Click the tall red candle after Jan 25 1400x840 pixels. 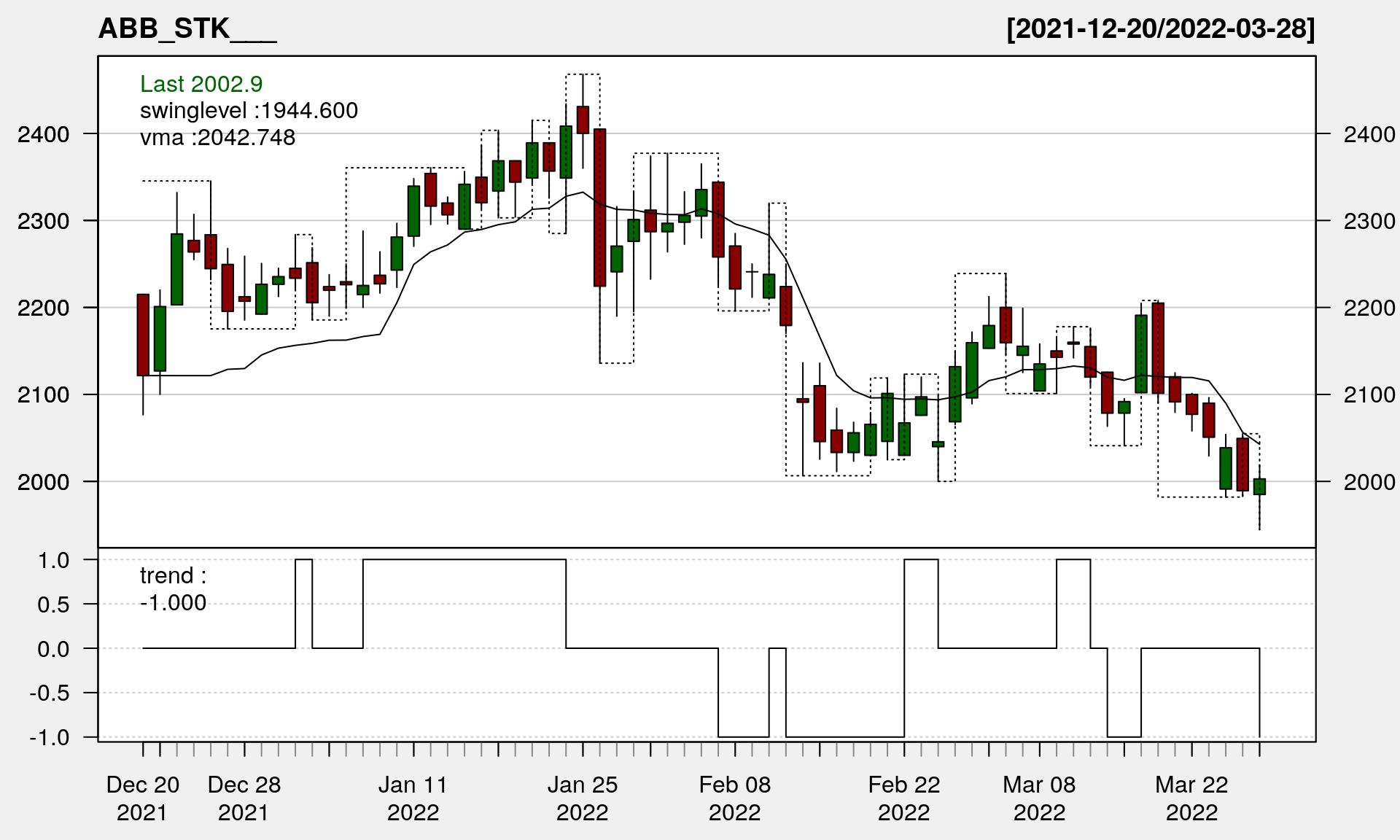pos(599,208)
